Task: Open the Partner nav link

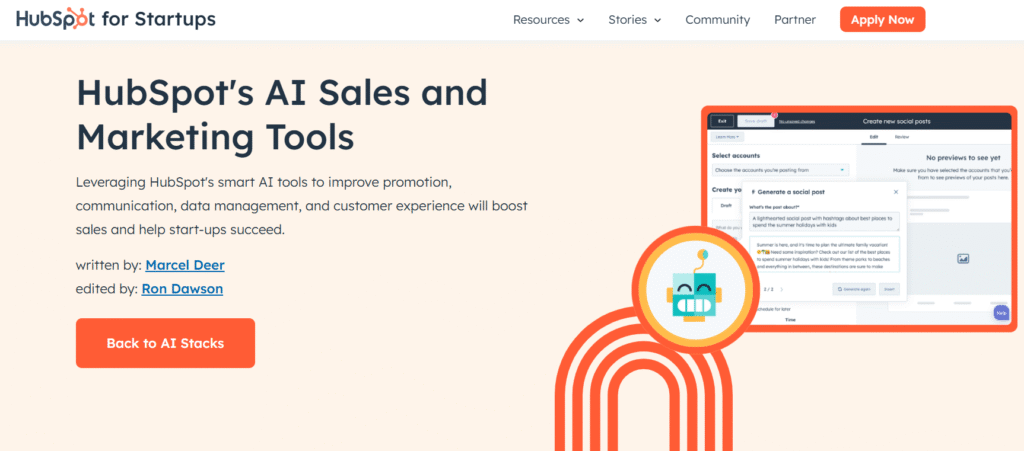Action: [795, 20]
